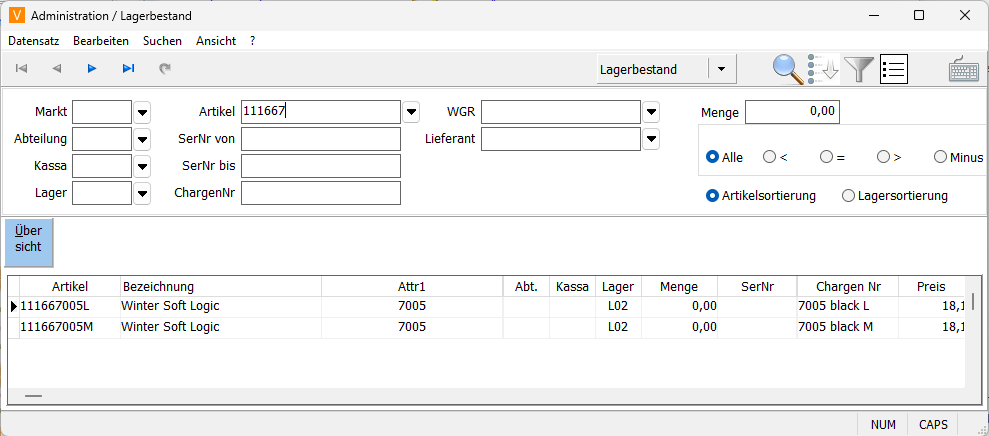
Task: Click the list view icon
Action: (x=893, y=69)
